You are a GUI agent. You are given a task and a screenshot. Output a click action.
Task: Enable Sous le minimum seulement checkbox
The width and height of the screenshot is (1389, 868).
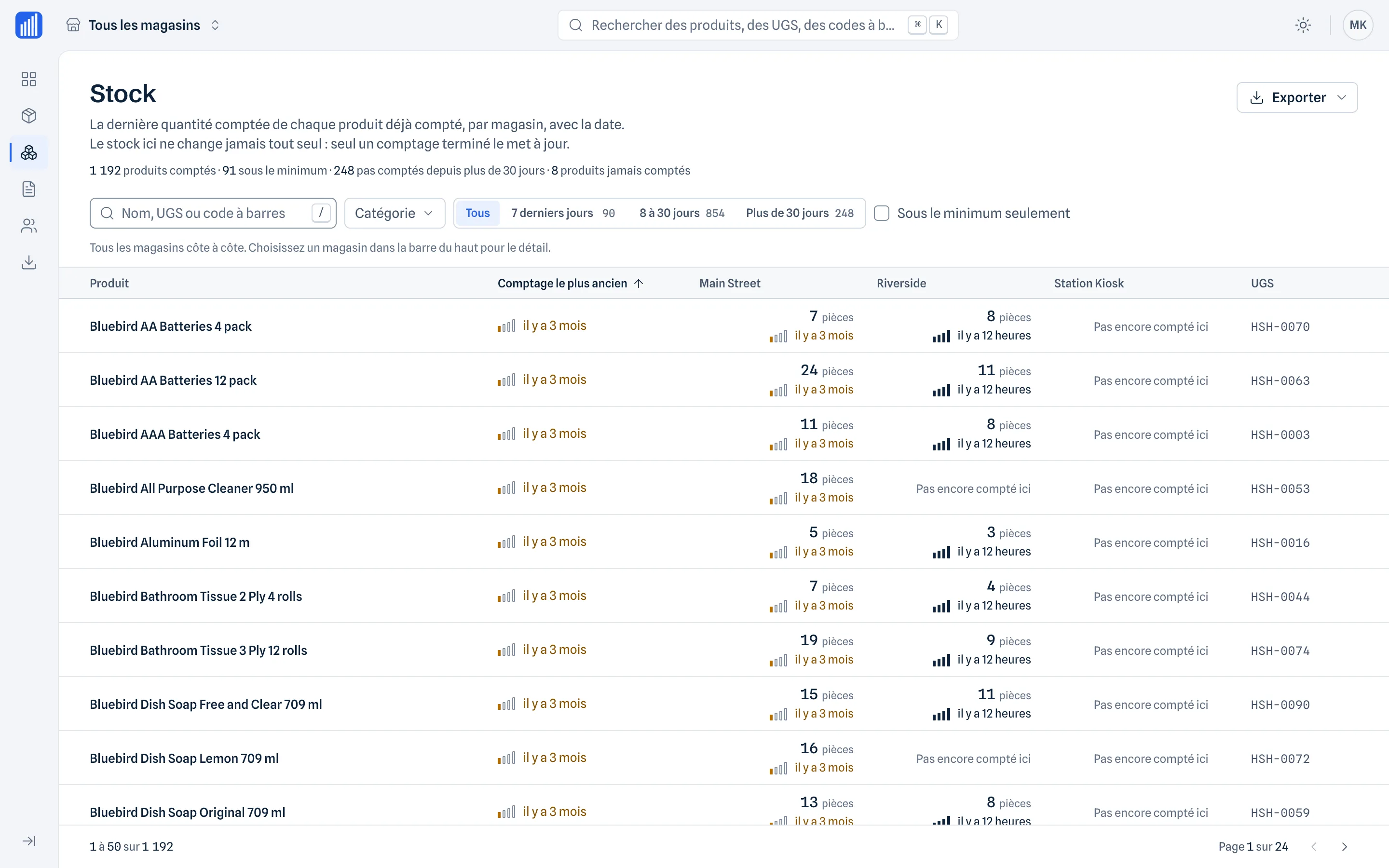882,213
